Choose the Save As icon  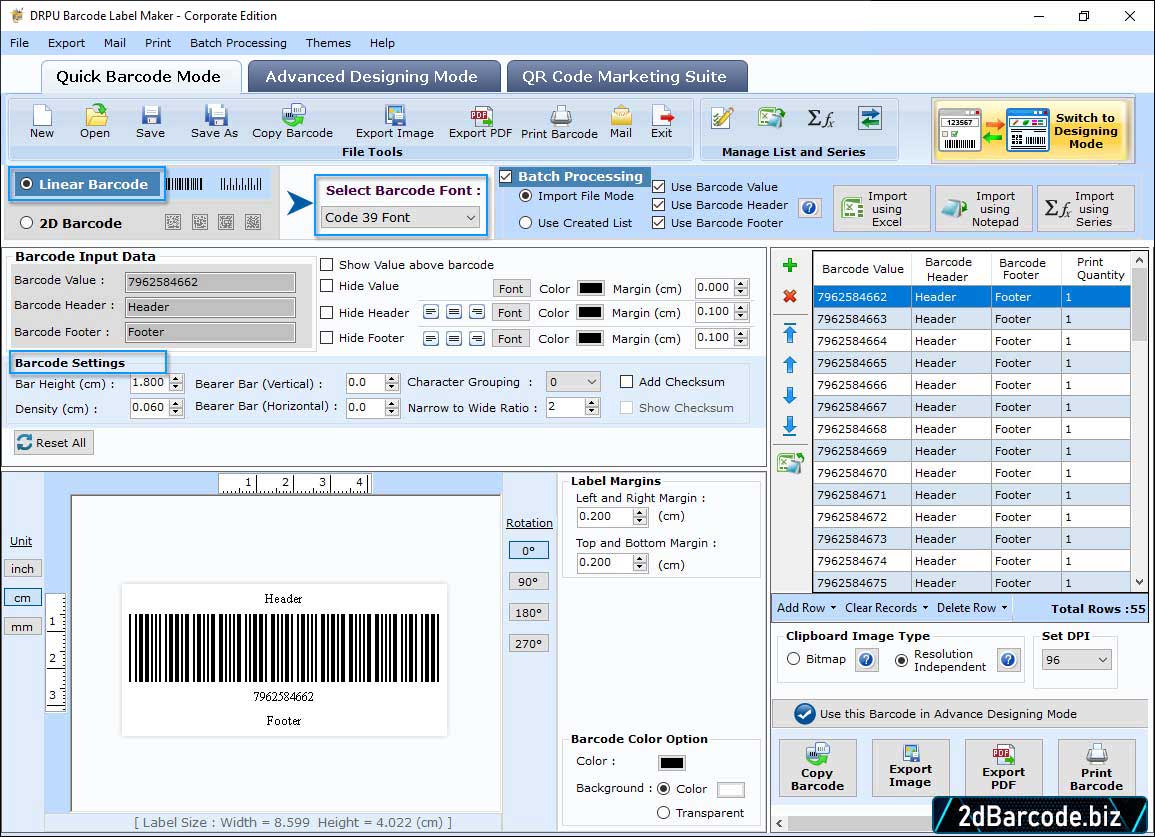coord(214,122)
